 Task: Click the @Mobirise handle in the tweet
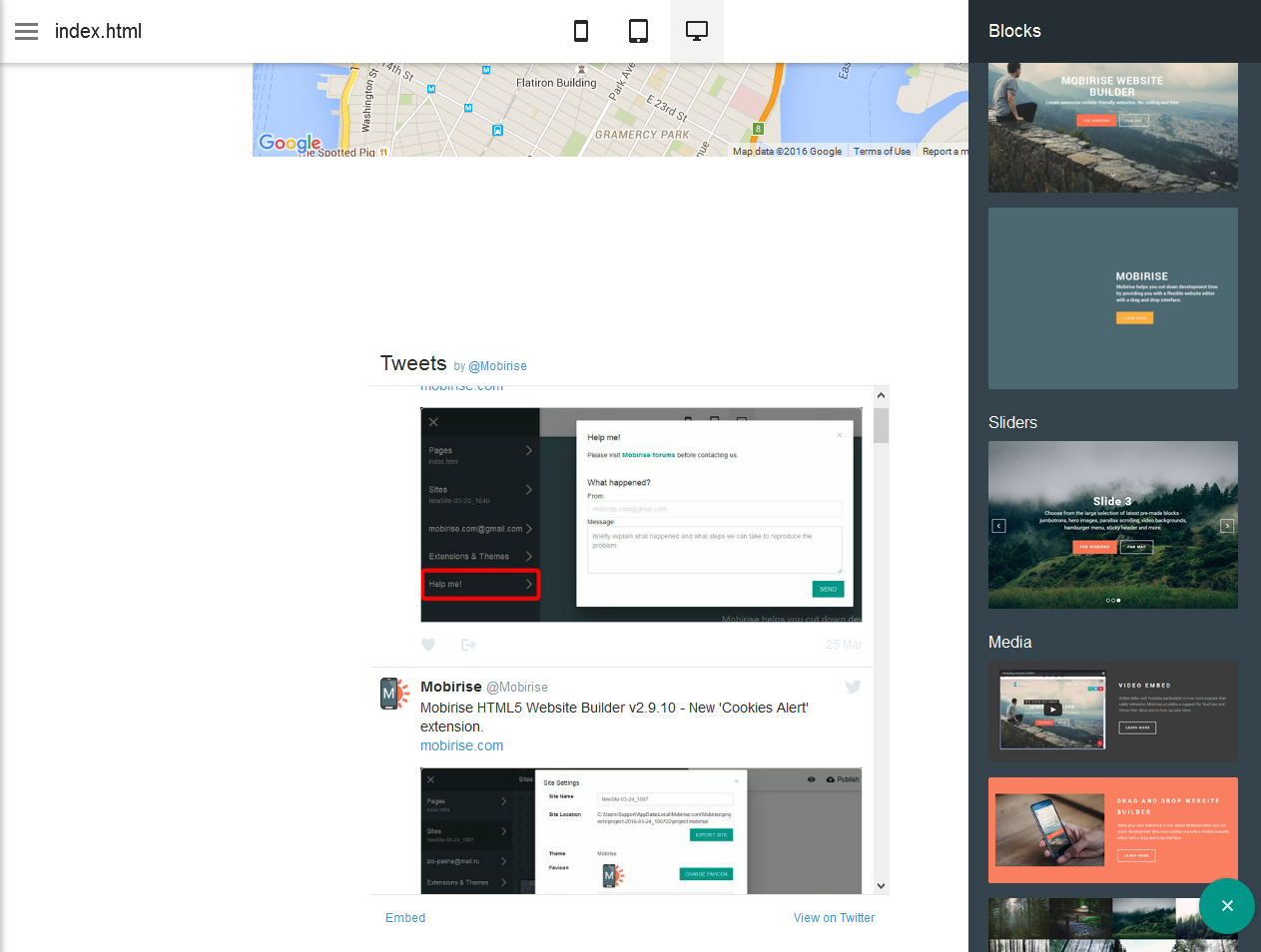click(517, 688)
